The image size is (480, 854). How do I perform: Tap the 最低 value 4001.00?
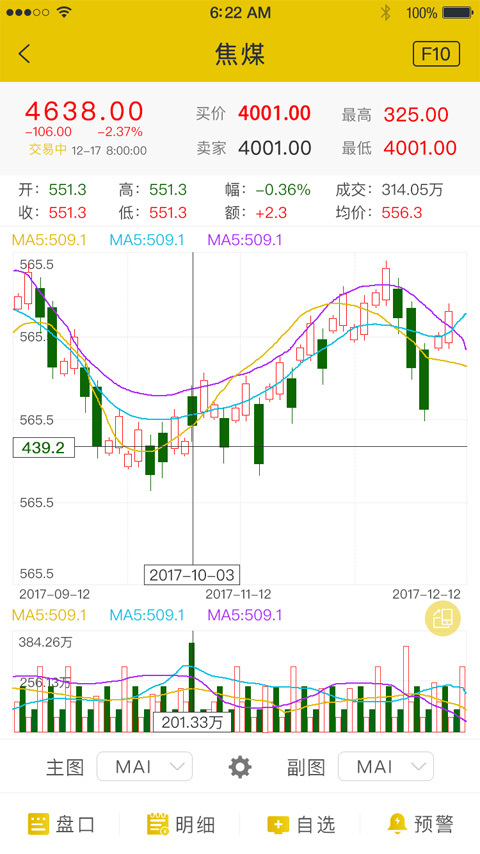pyautogui.click(x=420, y=148)
